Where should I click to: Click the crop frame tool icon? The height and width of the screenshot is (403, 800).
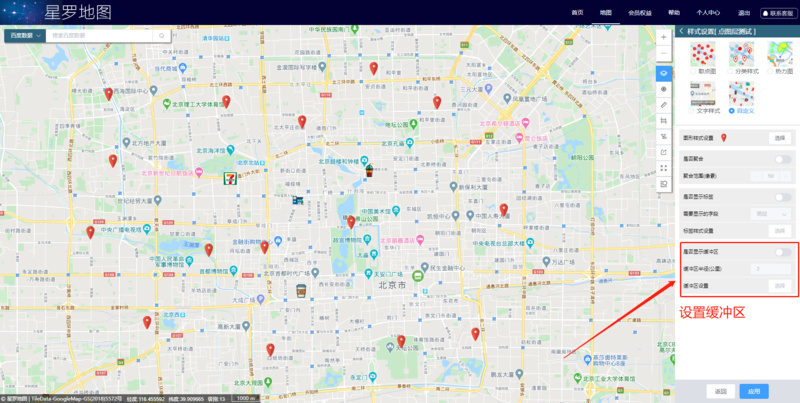(664, 120)
